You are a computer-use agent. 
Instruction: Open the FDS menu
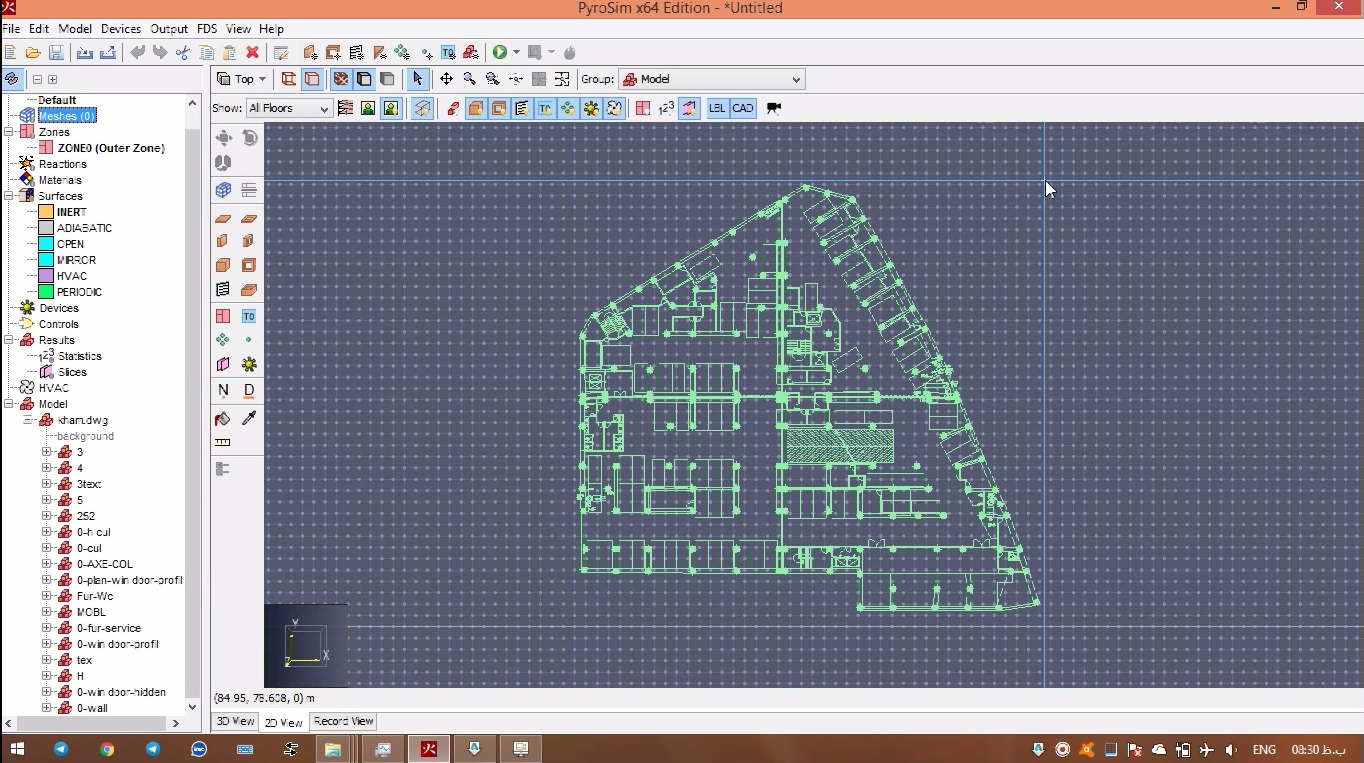[x=207, y=29]
